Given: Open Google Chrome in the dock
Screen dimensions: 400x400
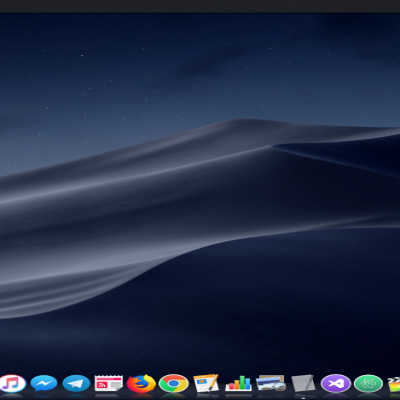Looking at the screenshot, I should point(174,383).
